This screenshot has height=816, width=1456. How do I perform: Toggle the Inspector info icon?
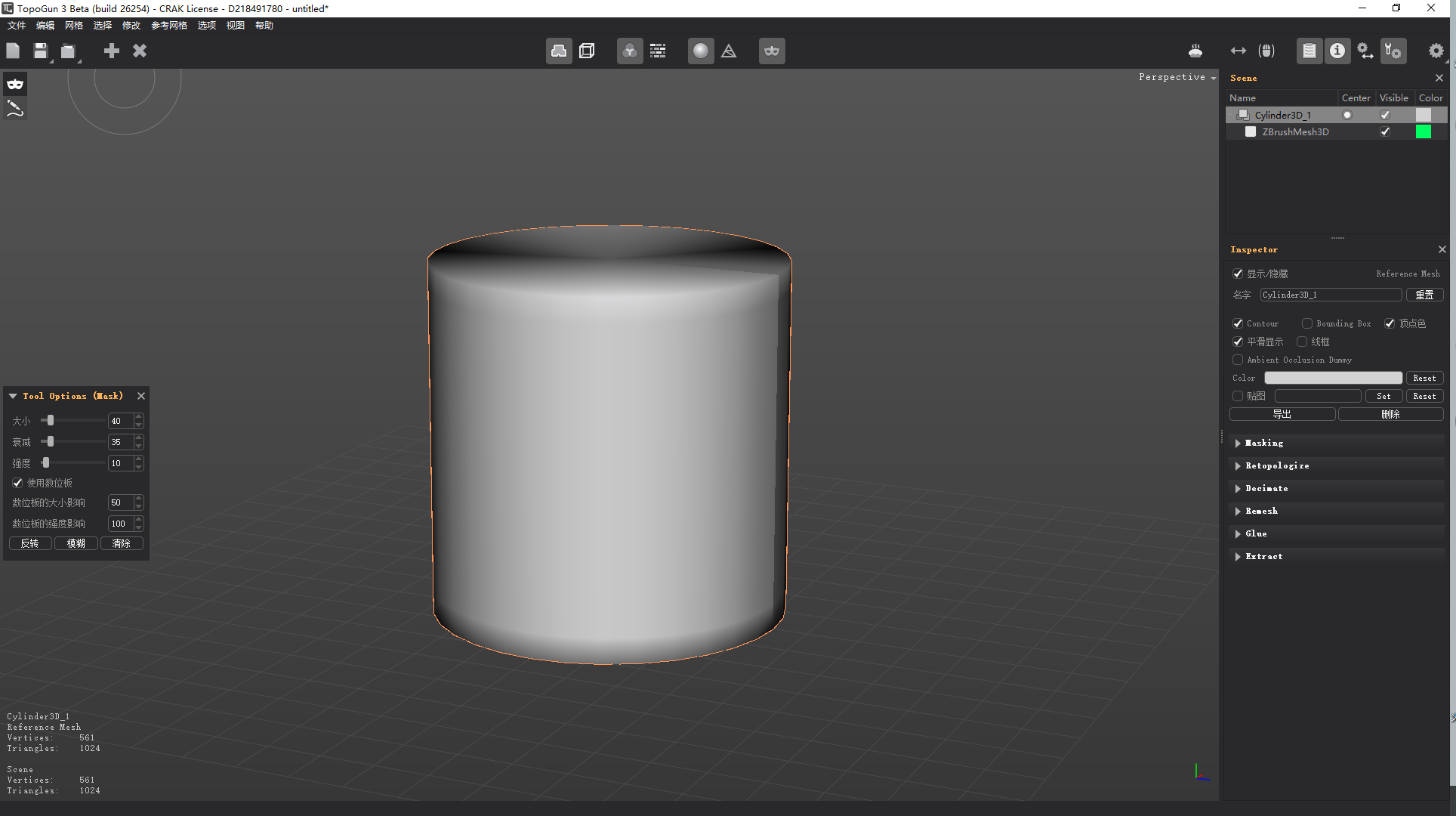1337,51
